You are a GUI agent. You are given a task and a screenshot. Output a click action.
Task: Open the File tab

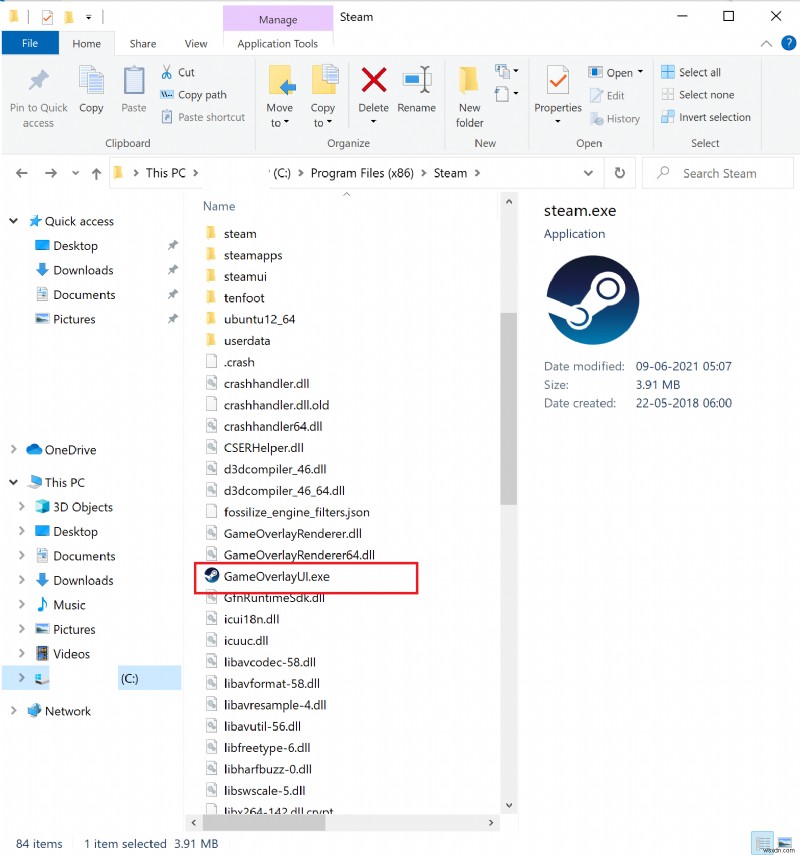[30, 43]
